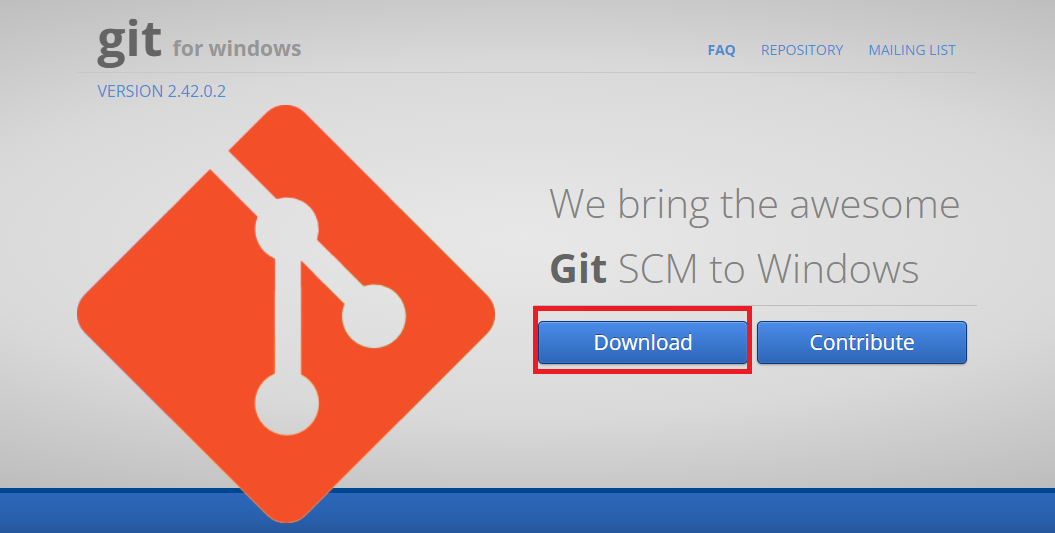Viewport: 1055px width, 533px height.
Task: Click the Contribute button
Action: [x=862, y=343]
